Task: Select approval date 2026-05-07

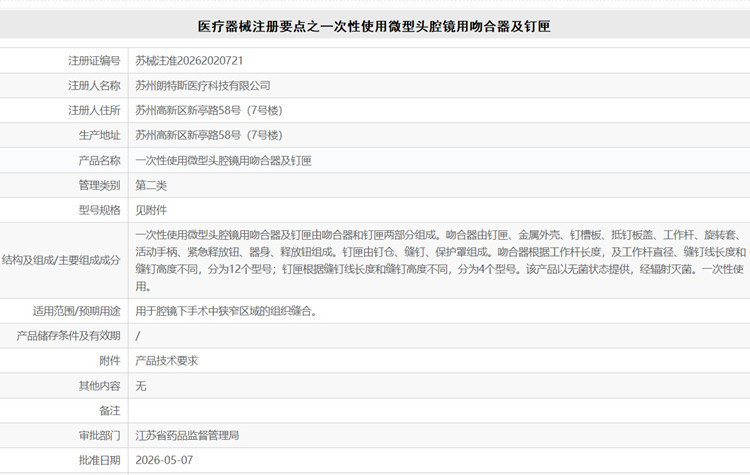Action: point(164,461)
